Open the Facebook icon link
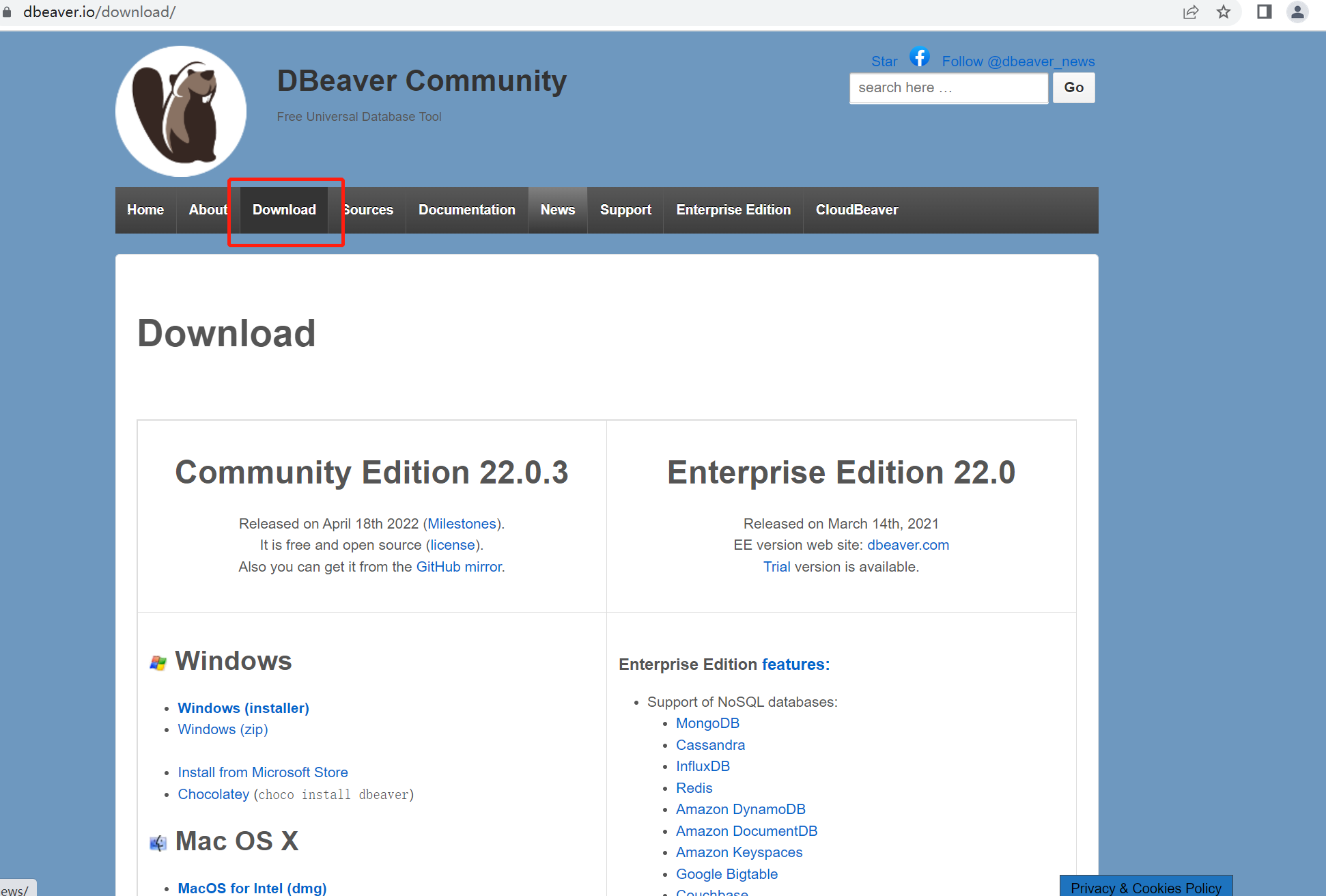 [919, 57]
